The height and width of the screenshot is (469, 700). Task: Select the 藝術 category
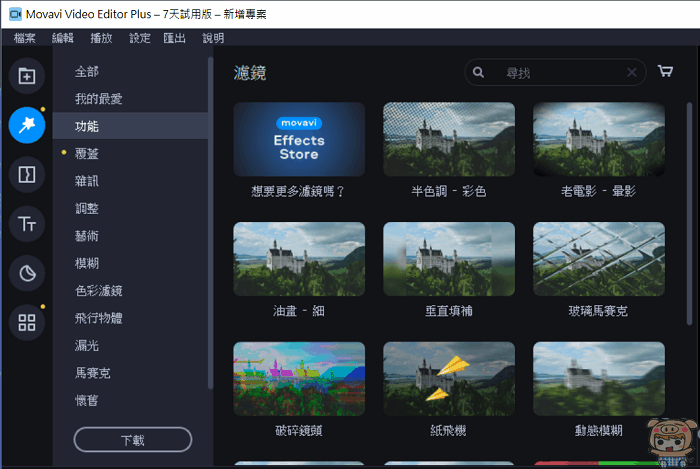(130, 236)
